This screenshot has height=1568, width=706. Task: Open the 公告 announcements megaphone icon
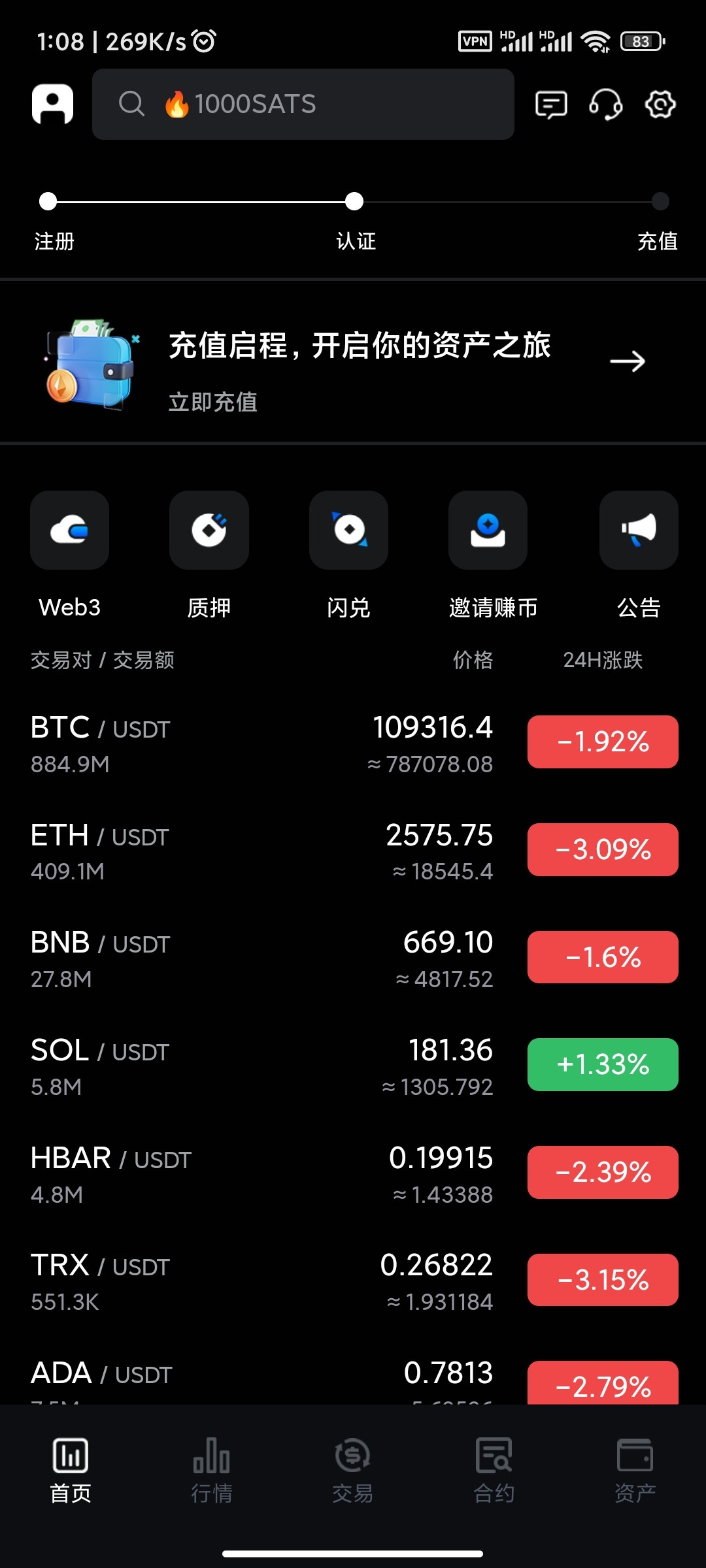pyautogui.click(x=639, y=530)
